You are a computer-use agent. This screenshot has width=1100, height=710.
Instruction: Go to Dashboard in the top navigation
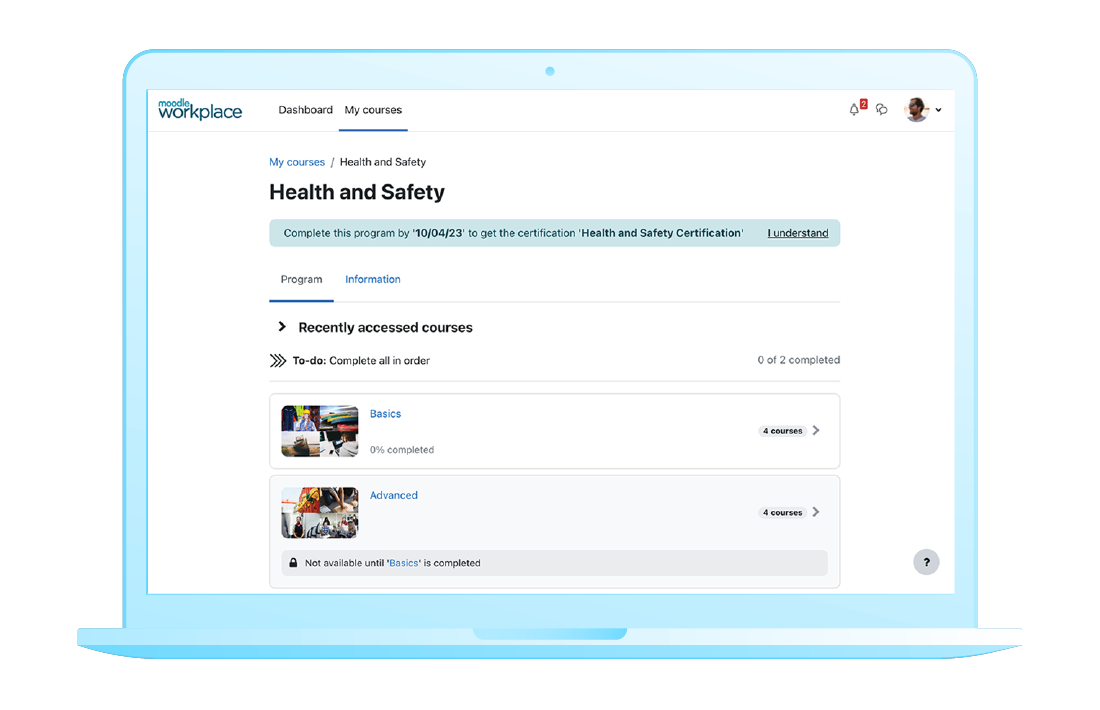tap(305, 110)
